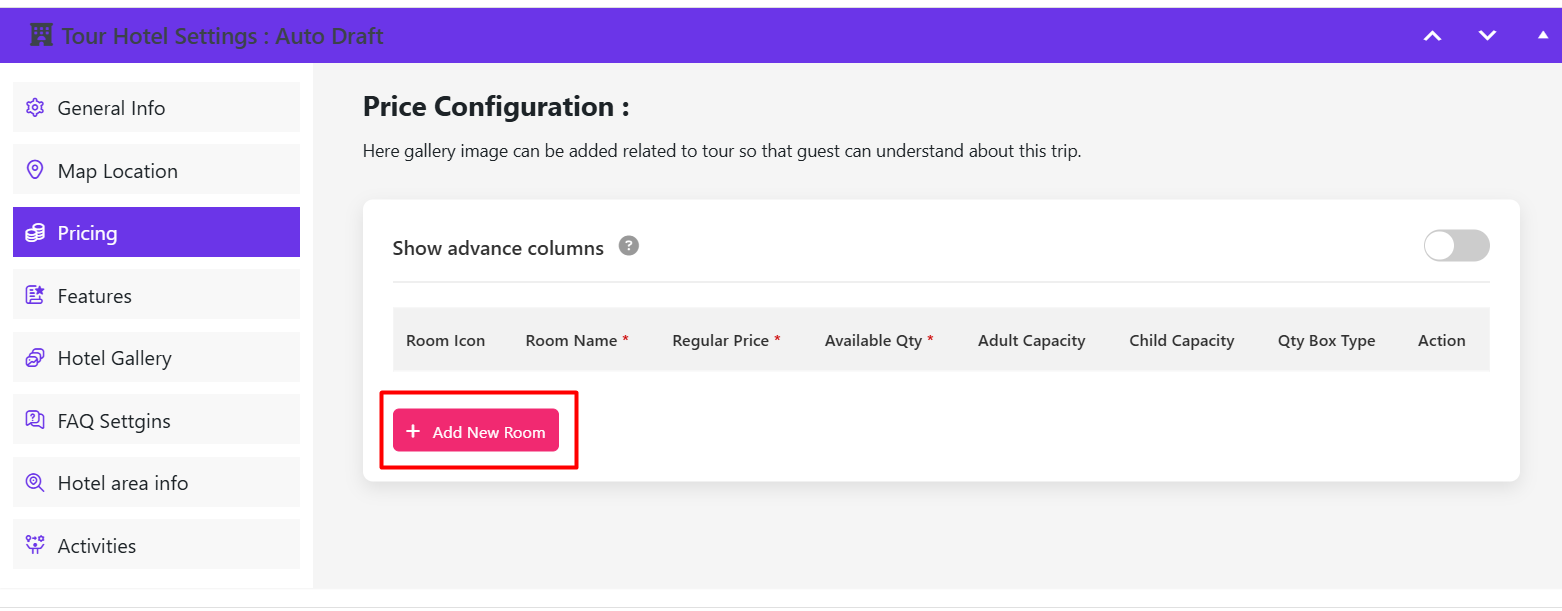Click the Activities icon in sidebar
Image resolution: width=1562 pixels, height=611 pixels.
pos(35,545)
